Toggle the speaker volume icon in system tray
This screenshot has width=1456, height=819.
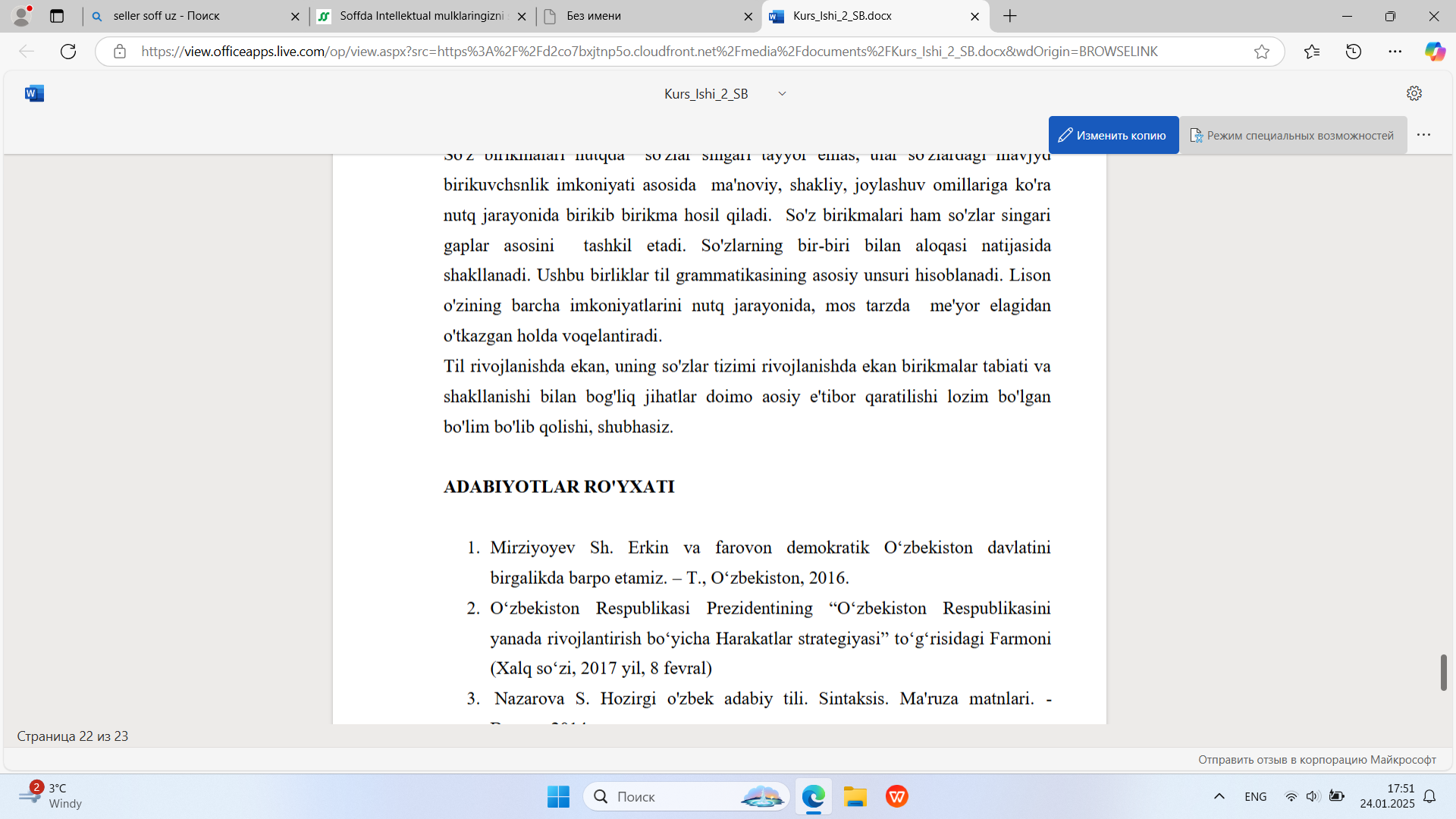coord(1314,796)
